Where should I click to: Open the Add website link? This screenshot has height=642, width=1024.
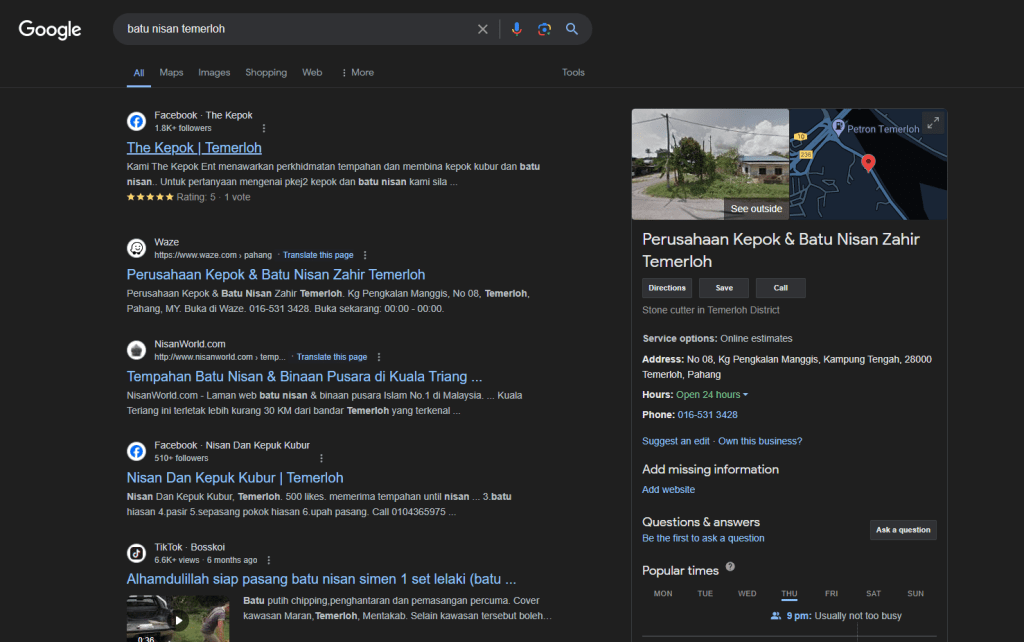668,490
